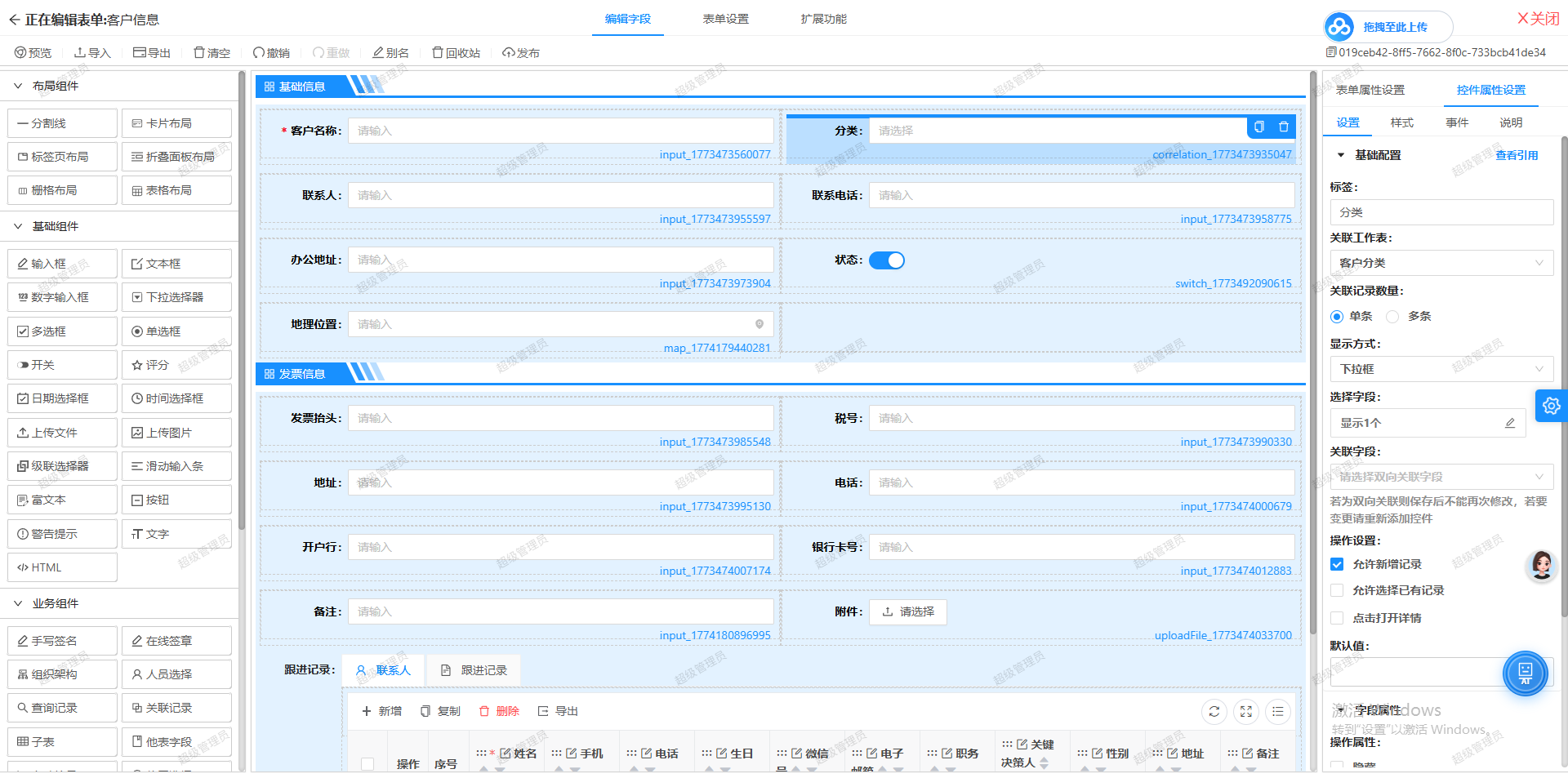Click the 导入 import toolbar item

click(x=92, y=53)
